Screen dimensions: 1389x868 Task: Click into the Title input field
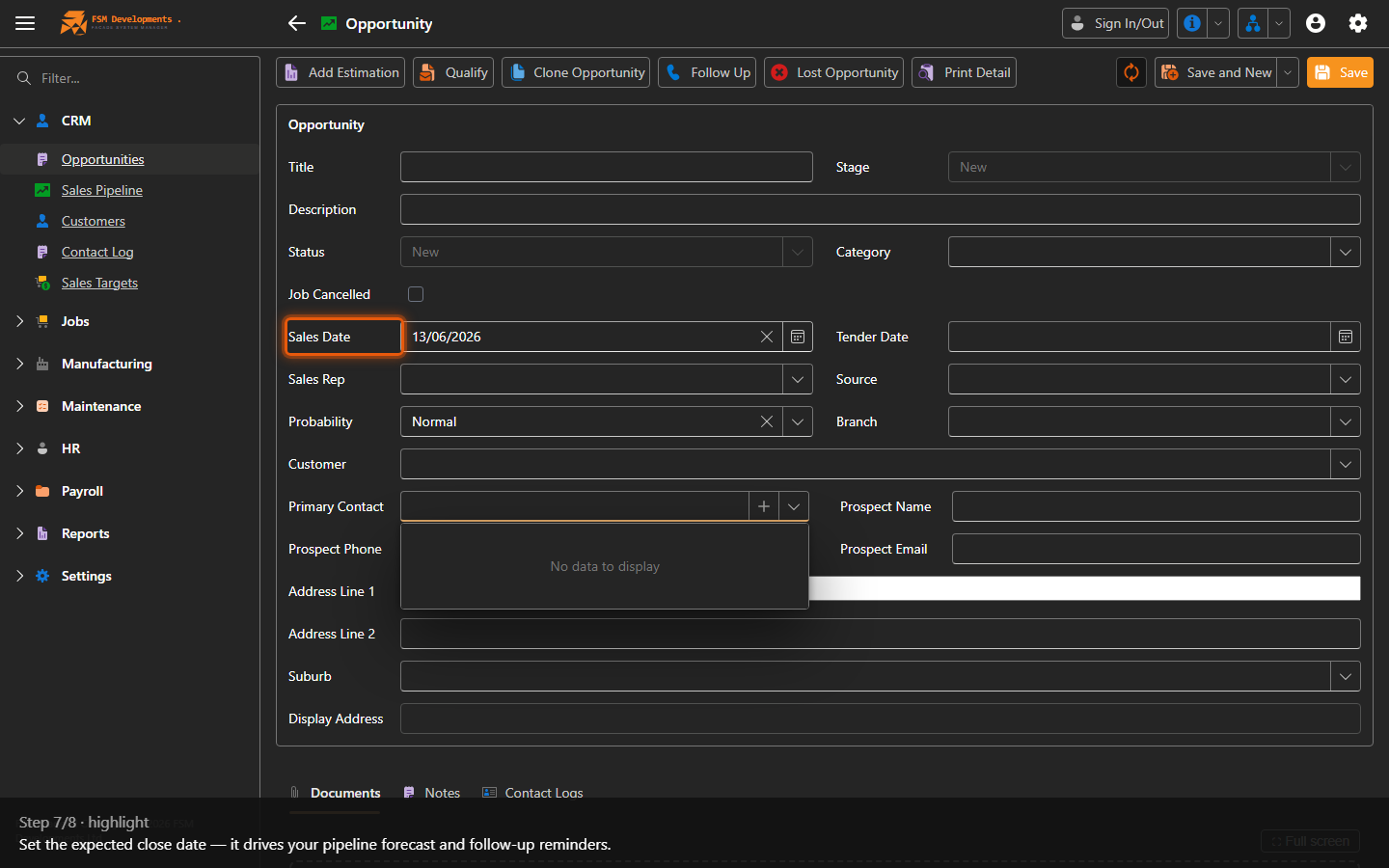(x=607, y=167)
